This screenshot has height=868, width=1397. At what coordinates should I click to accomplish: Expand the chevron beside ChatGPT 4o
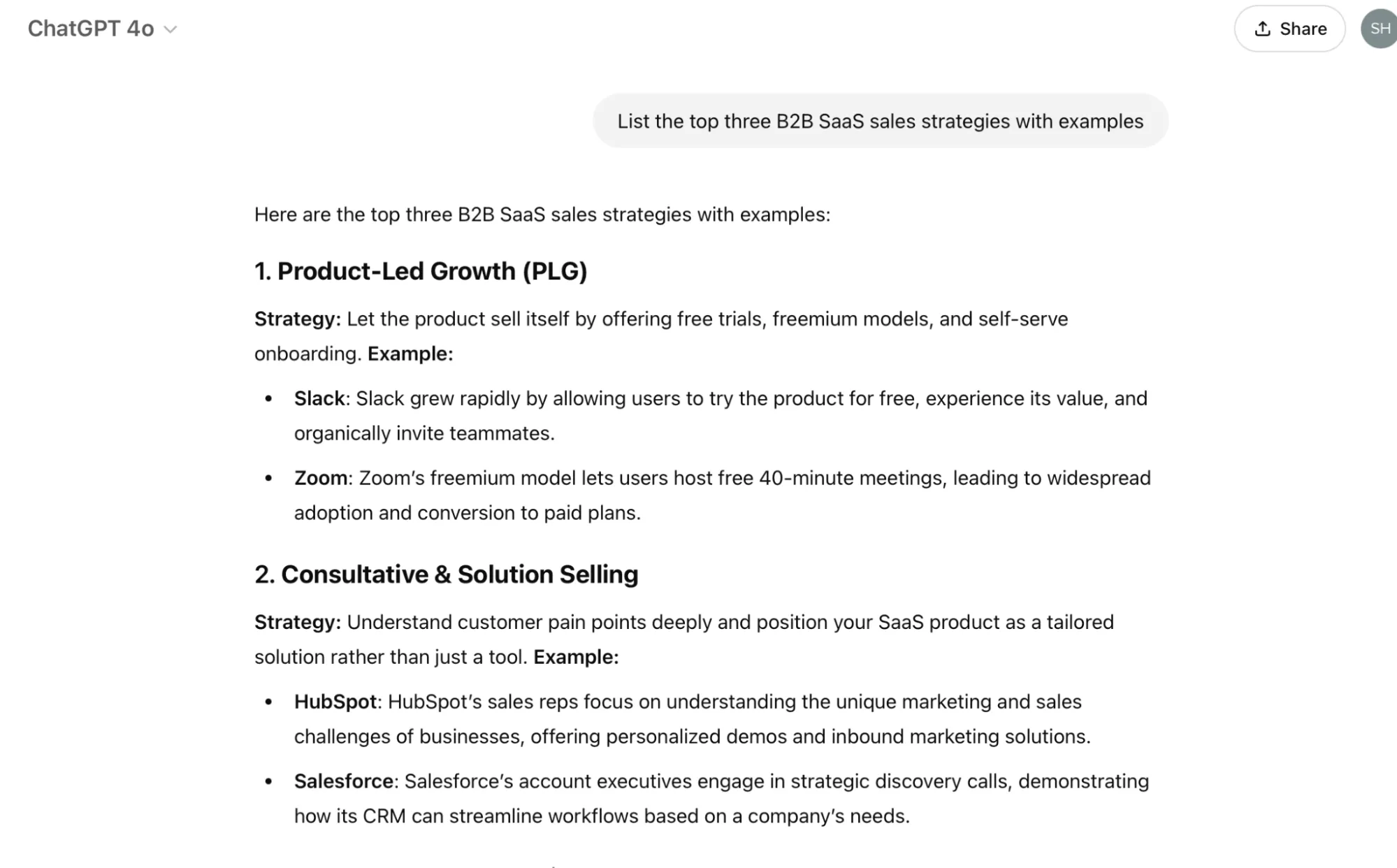click(170, 29)
